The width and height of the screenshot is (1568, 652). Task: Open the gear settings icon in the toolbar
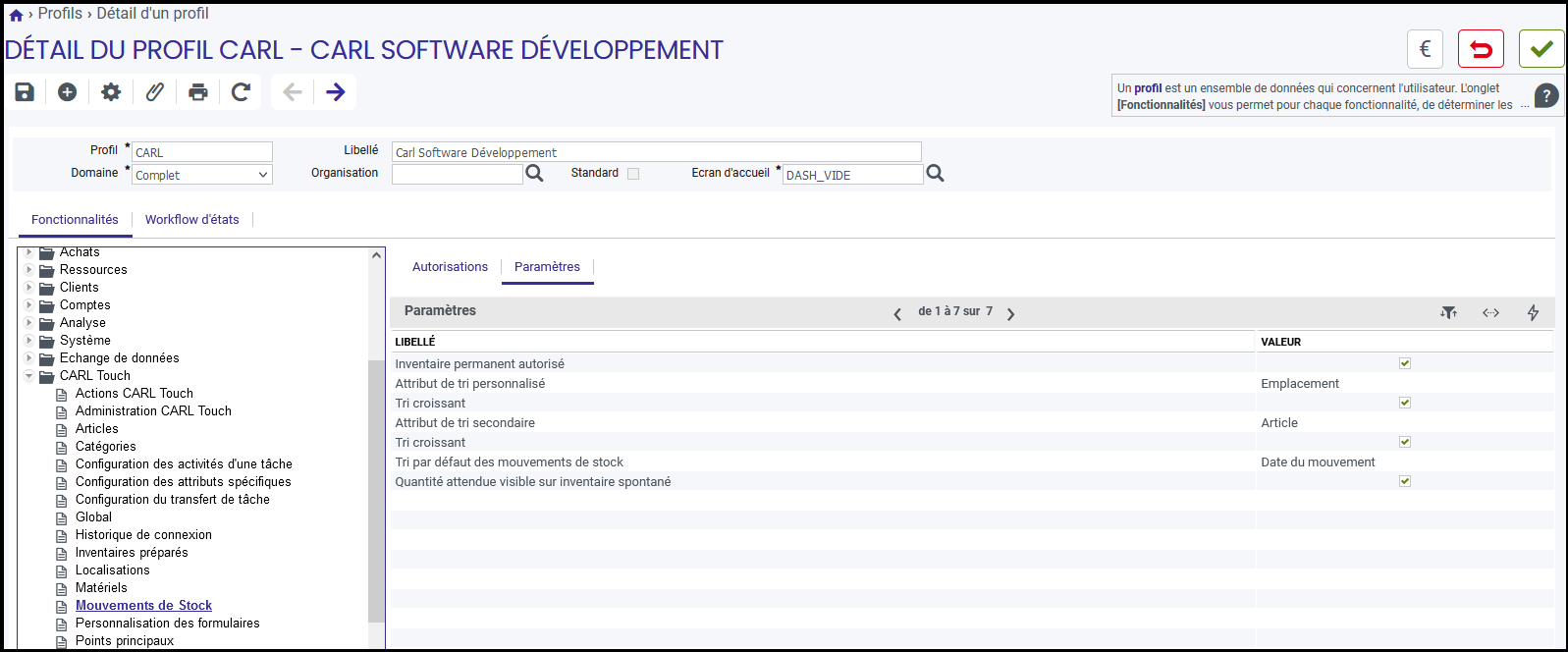pos(111,92)
